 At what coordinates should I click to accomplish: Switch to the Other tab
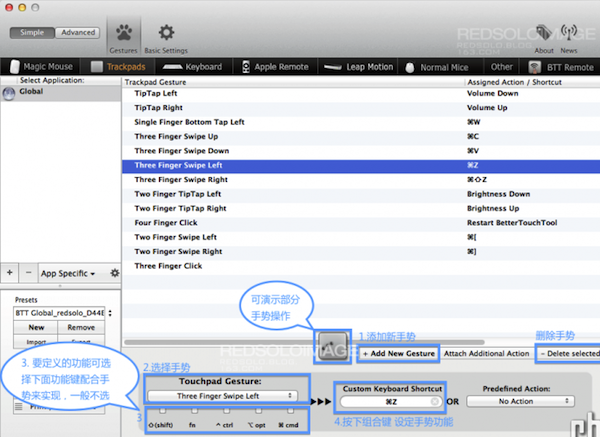(x=502, y=67)
